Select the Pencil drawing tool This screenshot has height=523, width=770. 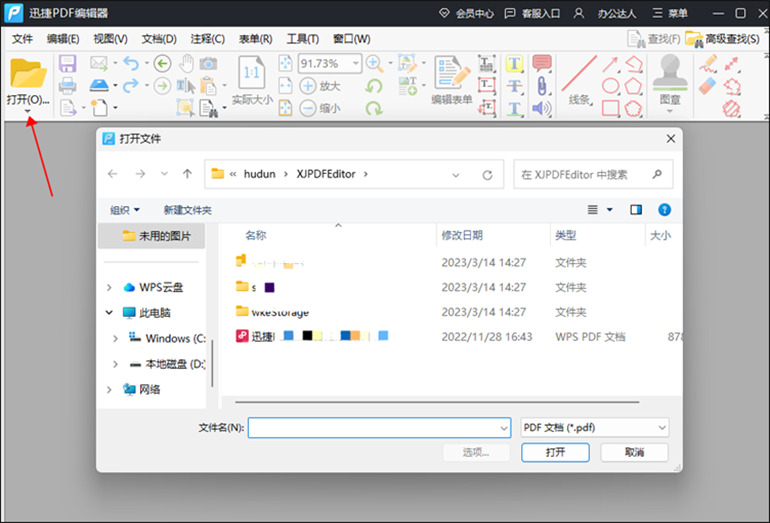tap(708, 64)
